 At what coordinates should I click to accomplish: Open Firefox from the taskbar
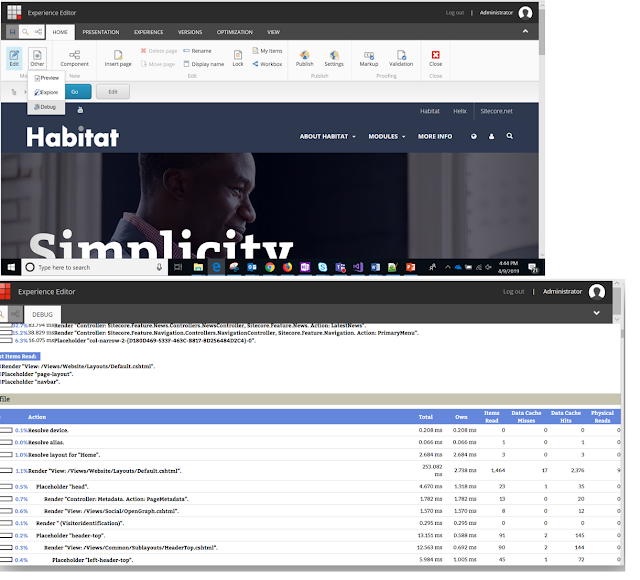click(287, 267)
